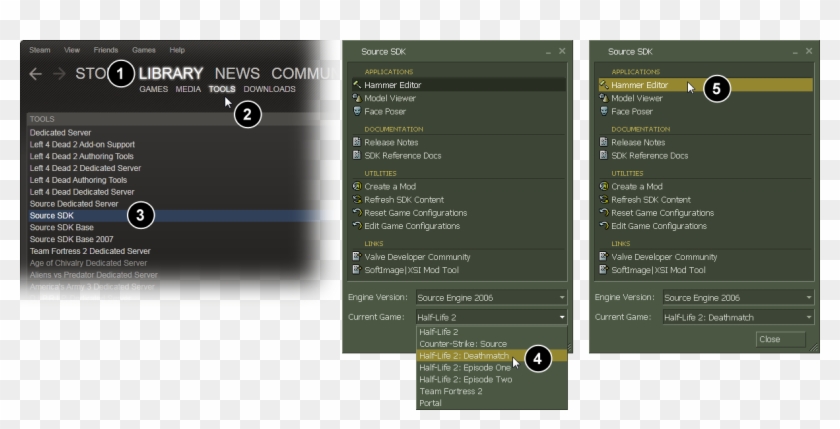This screenshot has height=429, width=840.
Task: Click Valve Developer Community icon, right window
Action: click(x=604, y=257)
